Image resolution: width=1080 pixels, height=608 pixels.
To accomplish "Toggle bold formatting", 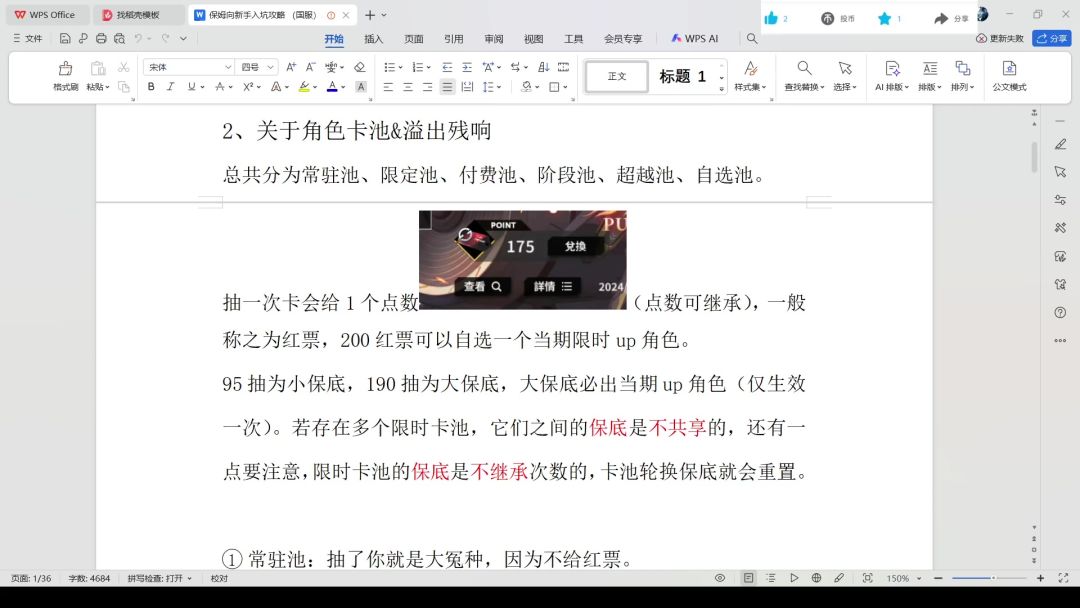I will click(x=151, y=87).
